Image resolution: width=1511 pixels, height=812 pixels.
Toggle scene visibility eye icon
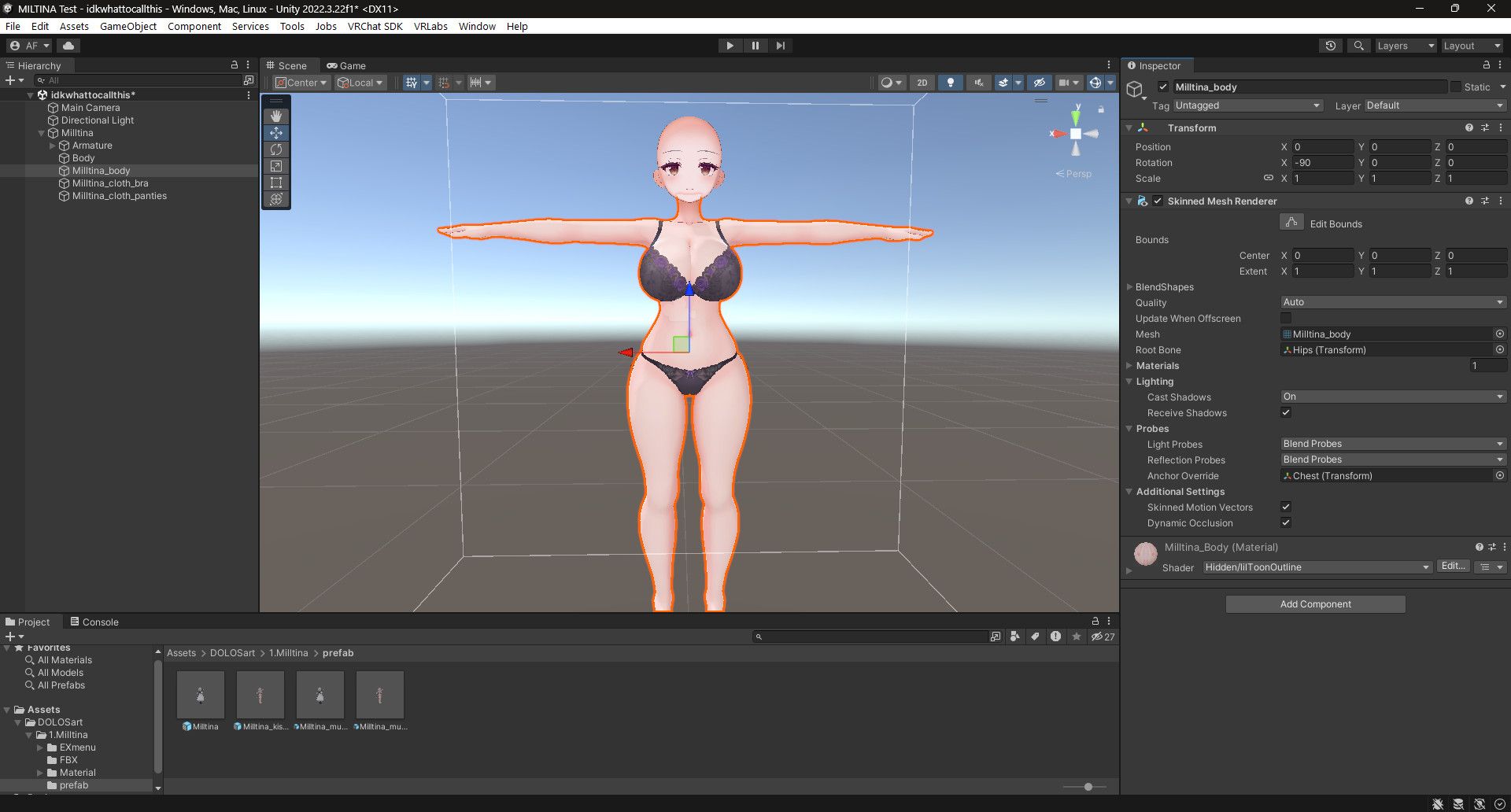pyautogui.click(x=1040, y=83)
